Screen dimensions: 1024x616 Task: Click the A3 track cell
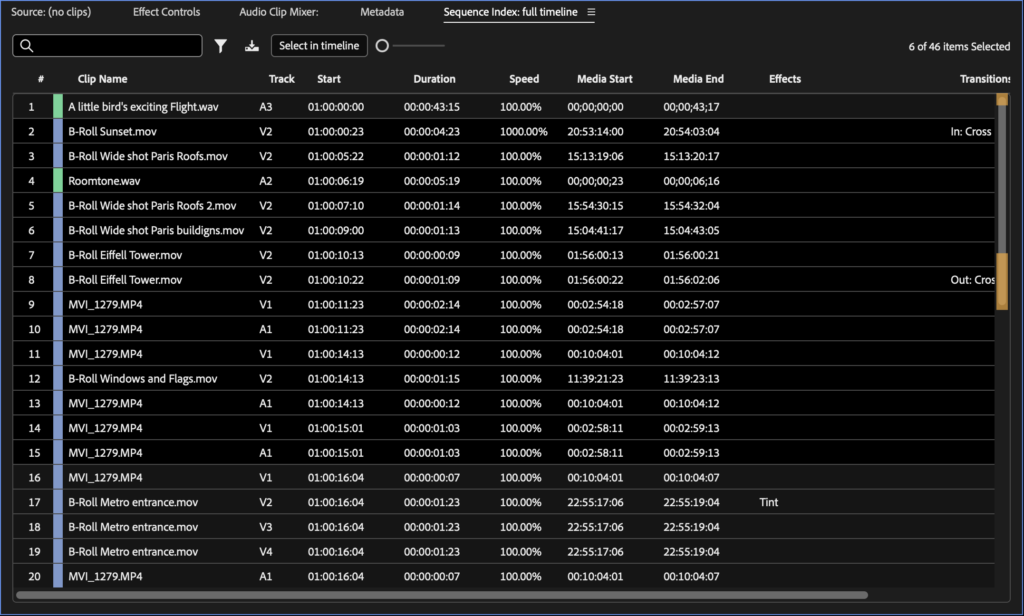pyautogui.click(x=265, y=106)
